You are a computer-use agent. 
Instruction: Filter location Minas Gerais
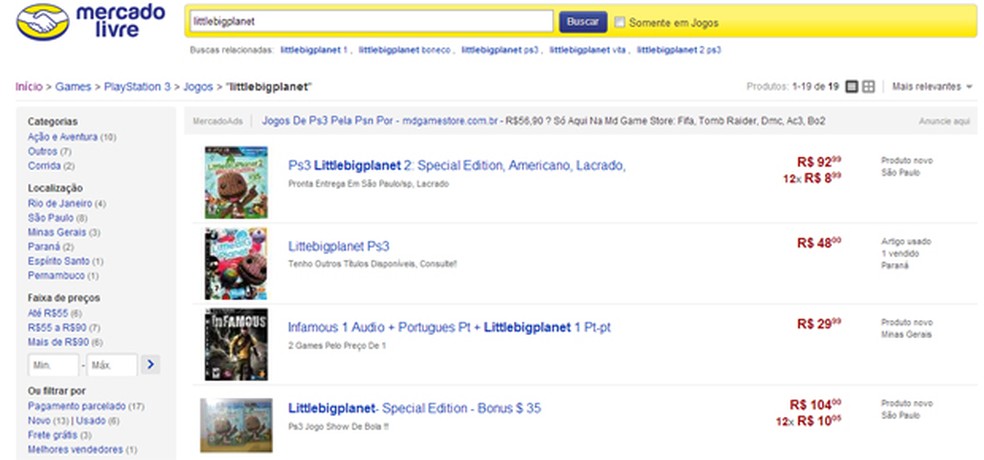57,232
